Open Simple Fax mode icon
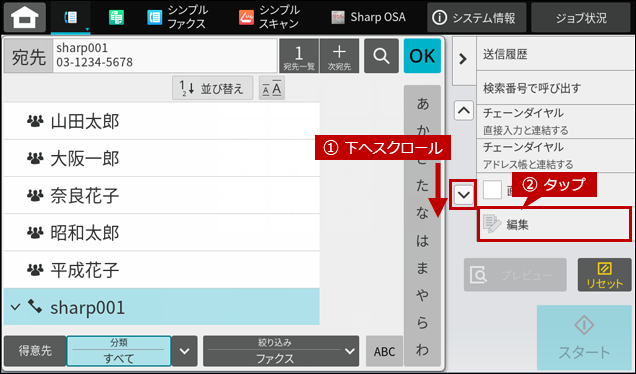The width and height of the screenshot is (636, 374). (155, 17)
